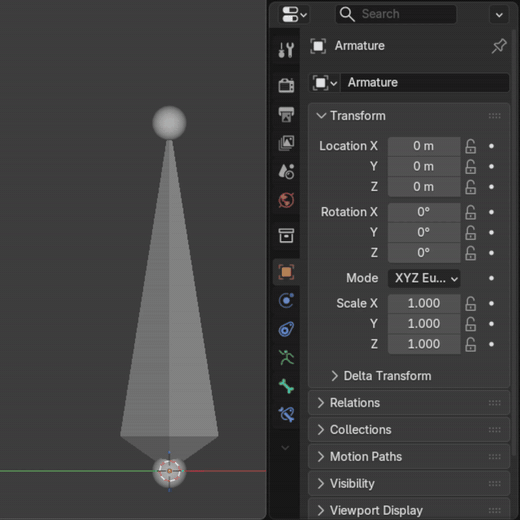Grab the Transform panel drag handle
The height and width of the screenshot is (520, 520).
point(494,116)
